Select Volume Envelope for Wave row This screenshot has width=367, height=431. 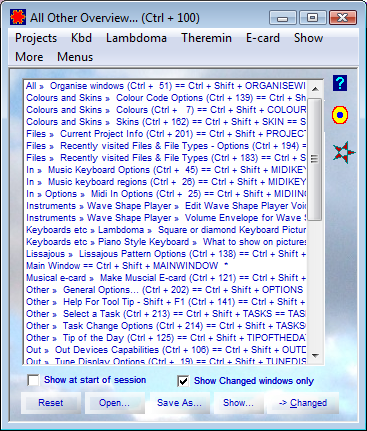coord(166,218)
